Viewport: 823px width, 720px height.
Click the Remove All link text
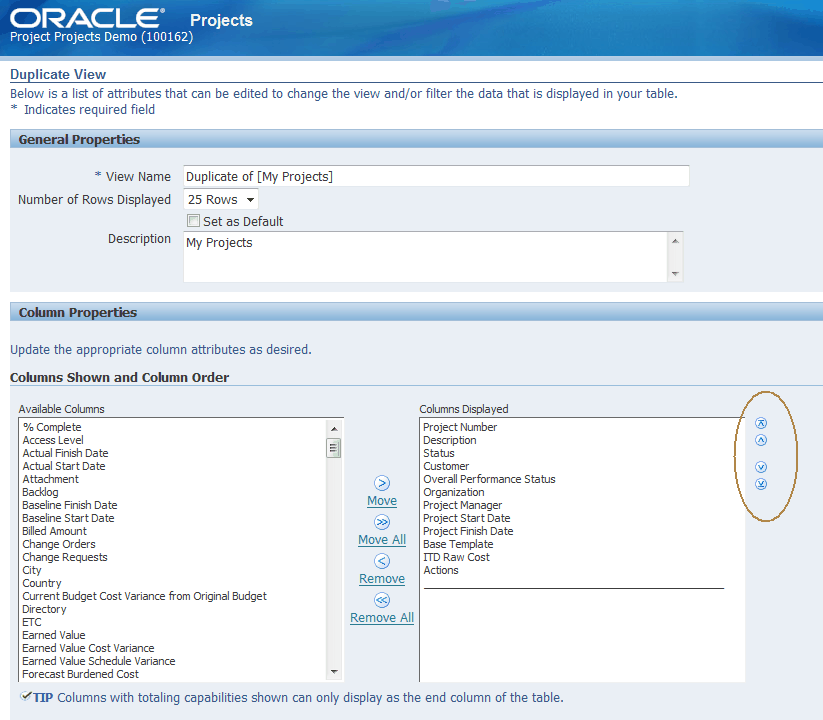[381, 617]
